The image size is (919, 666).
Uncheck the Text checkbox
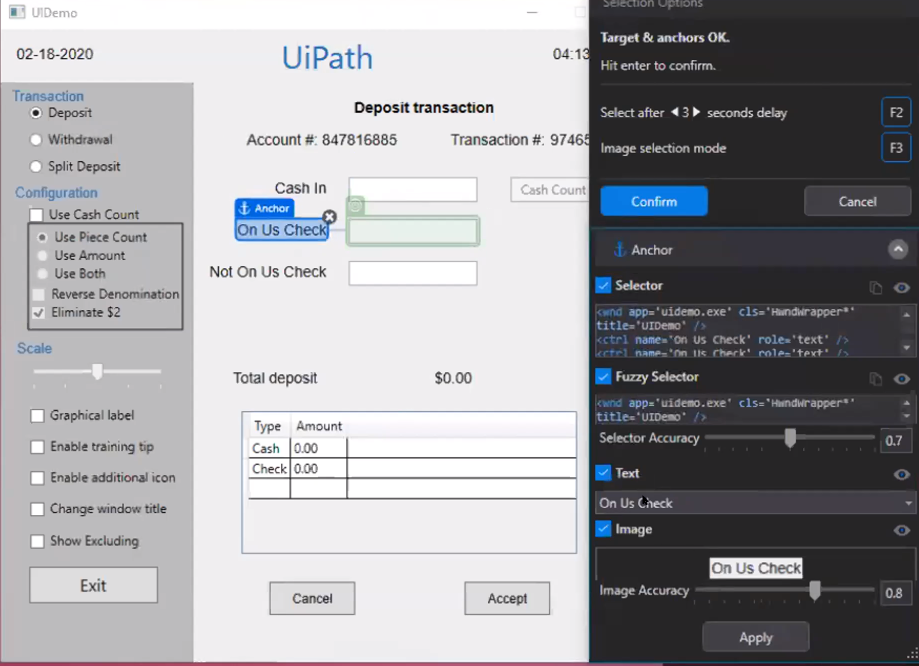click(x=603, y=473)
